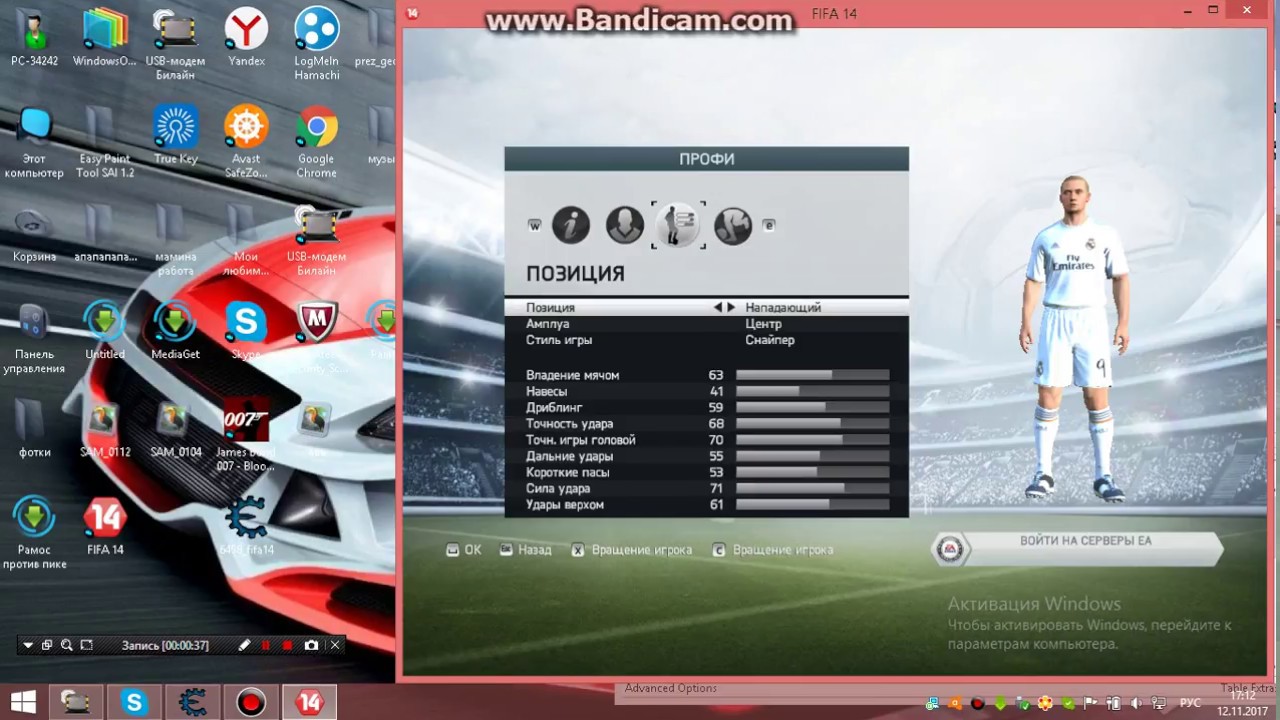
Task: Click Bandicam pencil draw icon
Action: (244, 645)
